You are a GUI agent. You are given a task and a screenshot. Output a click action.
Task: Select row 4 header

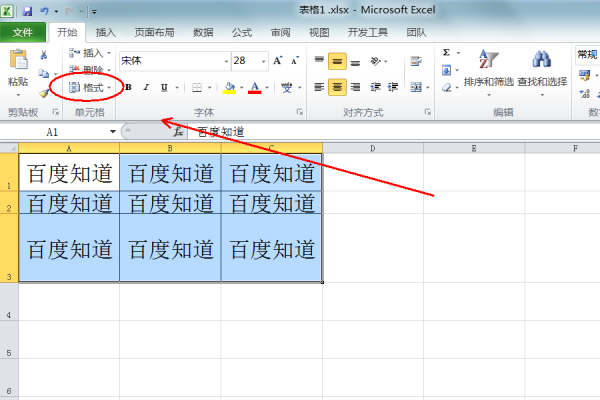pyautogui.click(x=9, y=302)
